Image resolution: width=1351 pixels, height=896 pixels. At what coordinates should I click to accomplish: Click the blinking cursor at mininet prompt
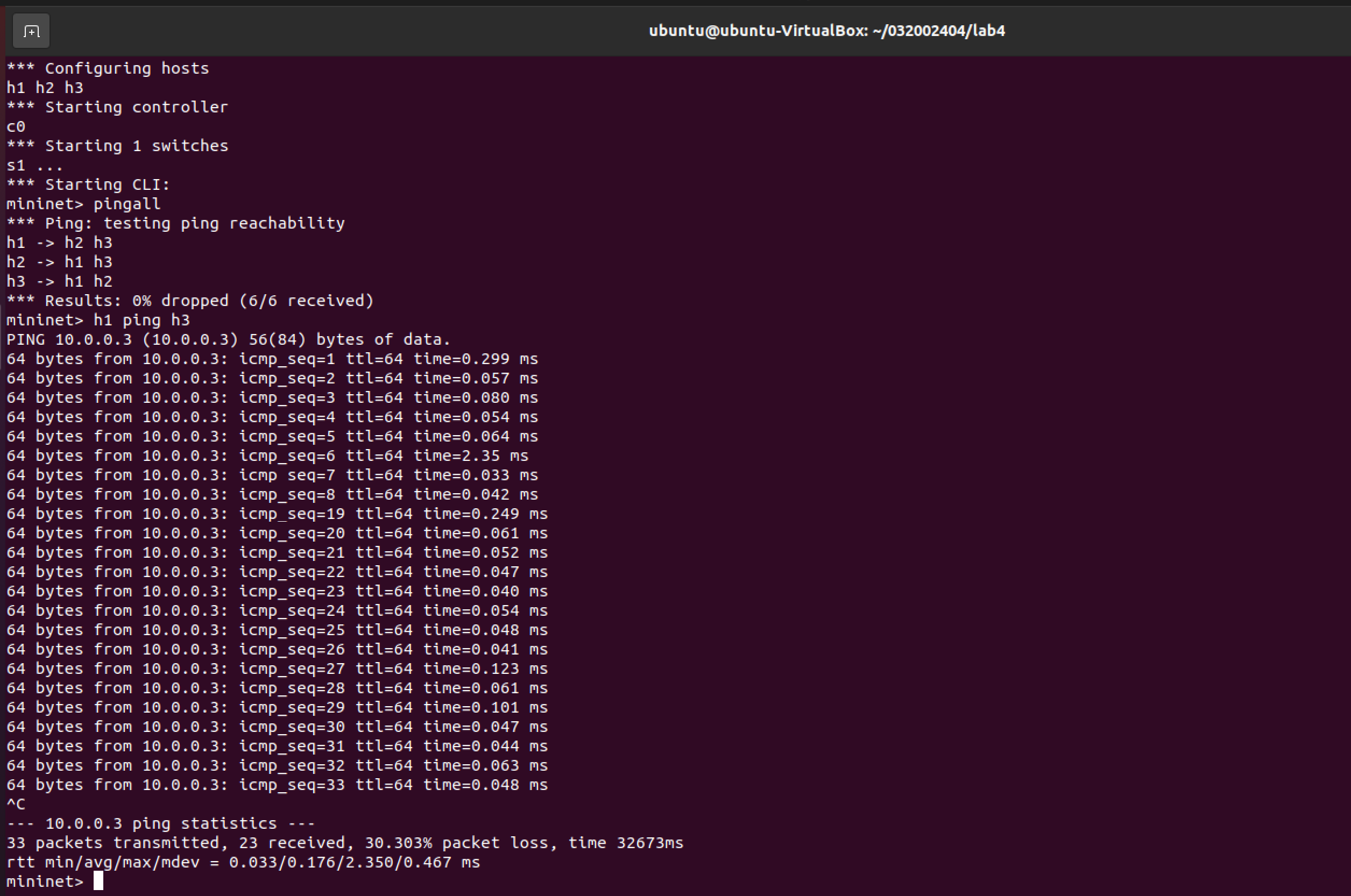[x=98, y=880]
